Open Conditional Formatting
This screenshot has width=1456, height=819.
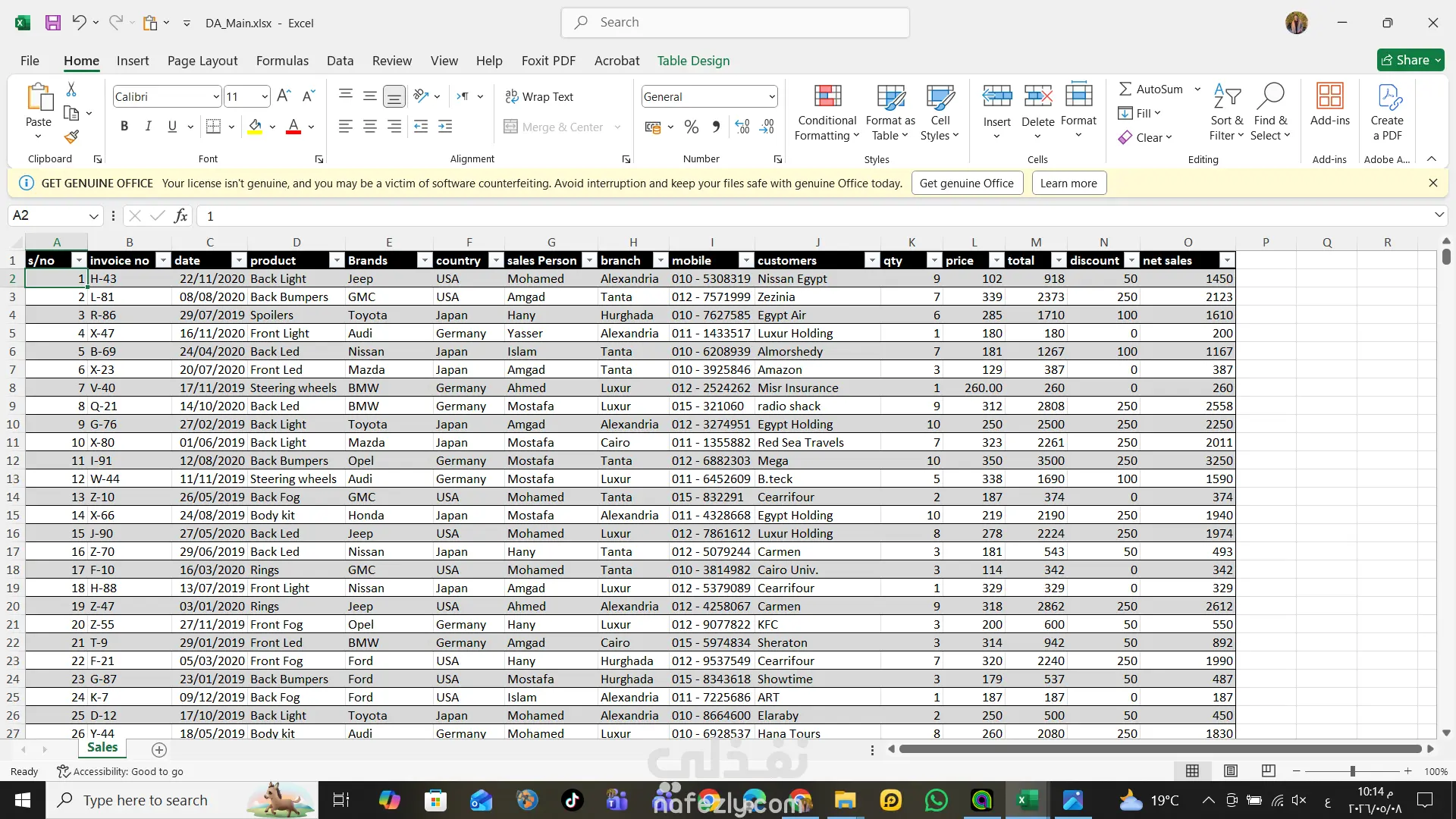click(827, 112)
